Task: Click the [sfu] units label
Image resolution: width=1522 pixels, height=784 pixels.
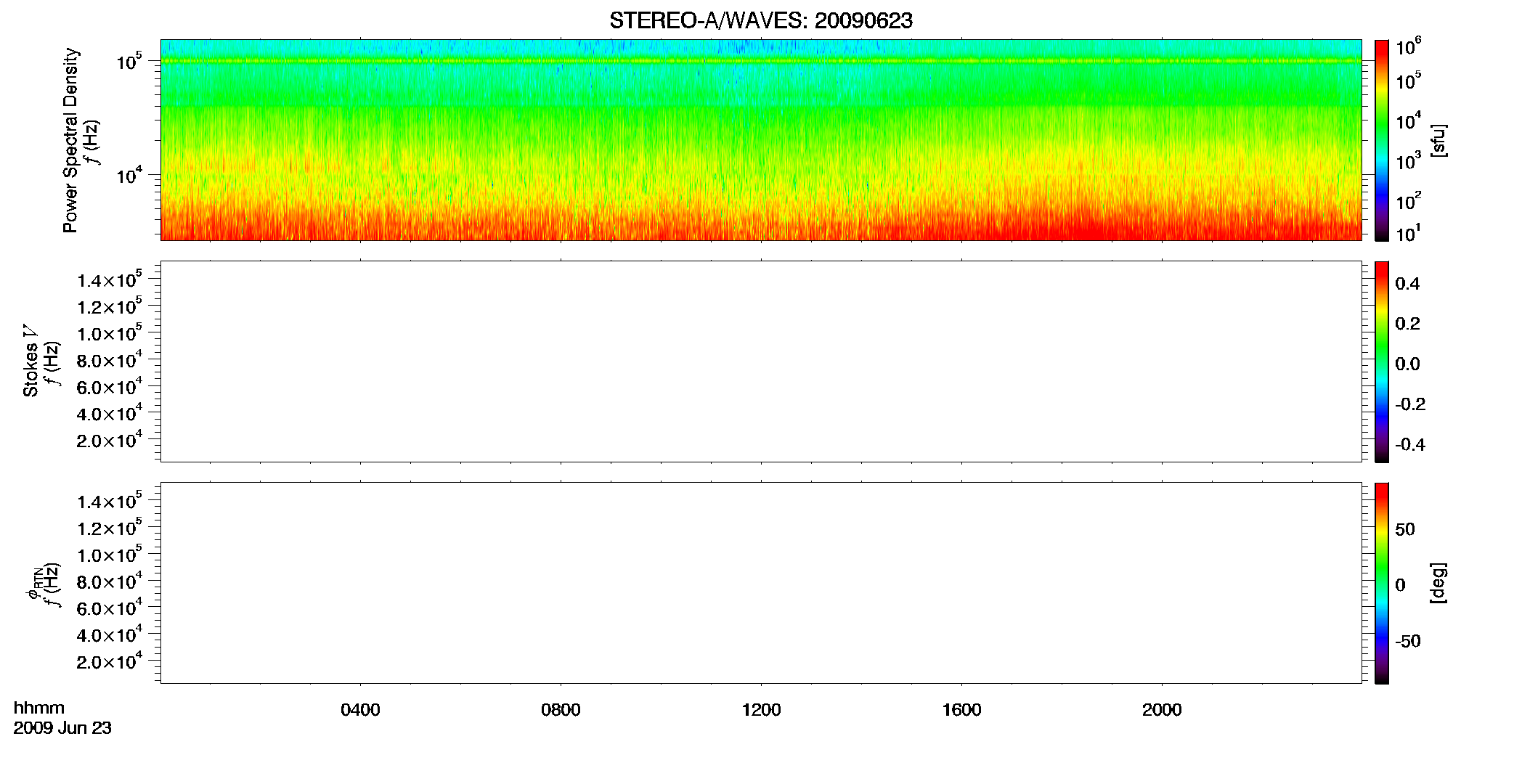Action: (x=1438, y=140)
